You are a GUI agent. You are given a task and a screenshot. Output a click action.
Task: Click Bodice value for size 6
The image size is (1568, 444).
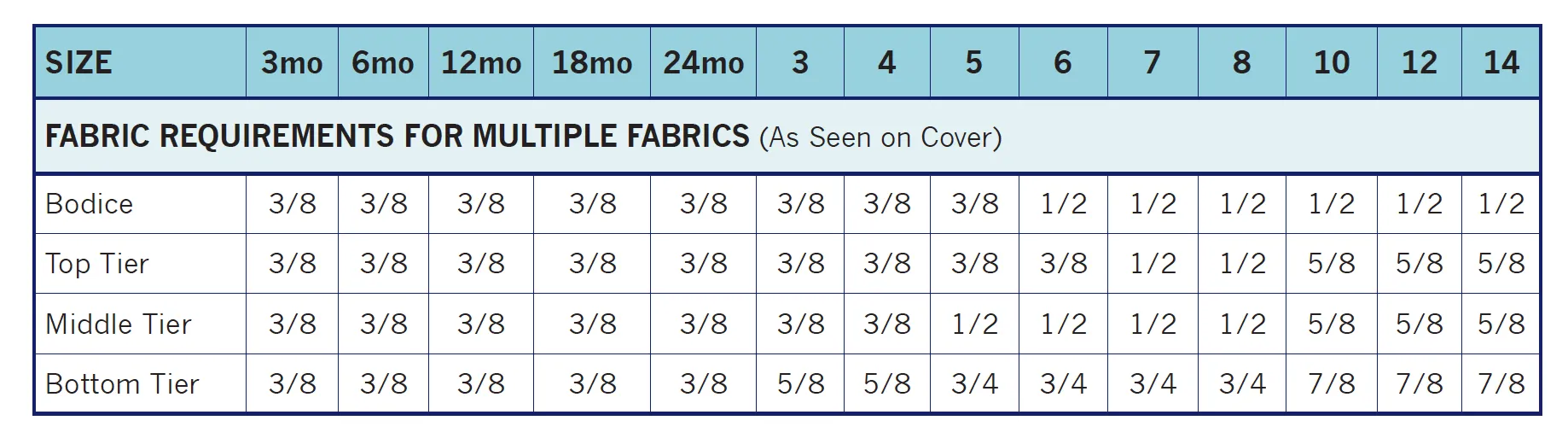pyautogui.click(x=1064, y=204)
